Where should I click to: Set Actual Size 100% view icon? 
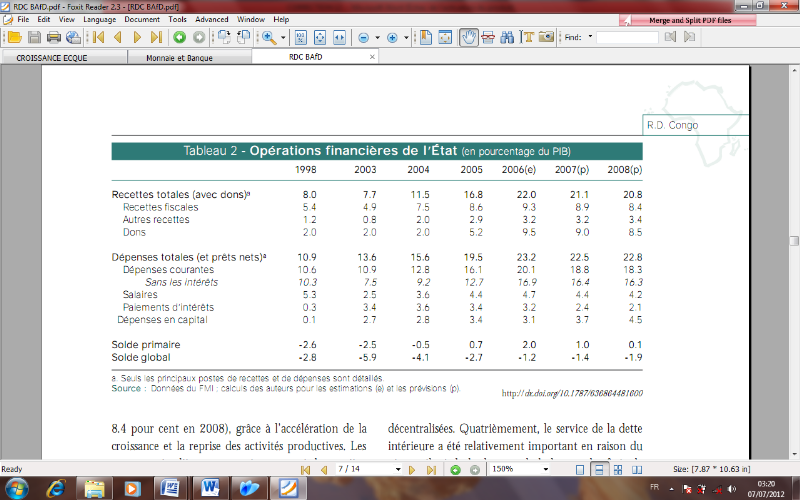coord(301,37)
